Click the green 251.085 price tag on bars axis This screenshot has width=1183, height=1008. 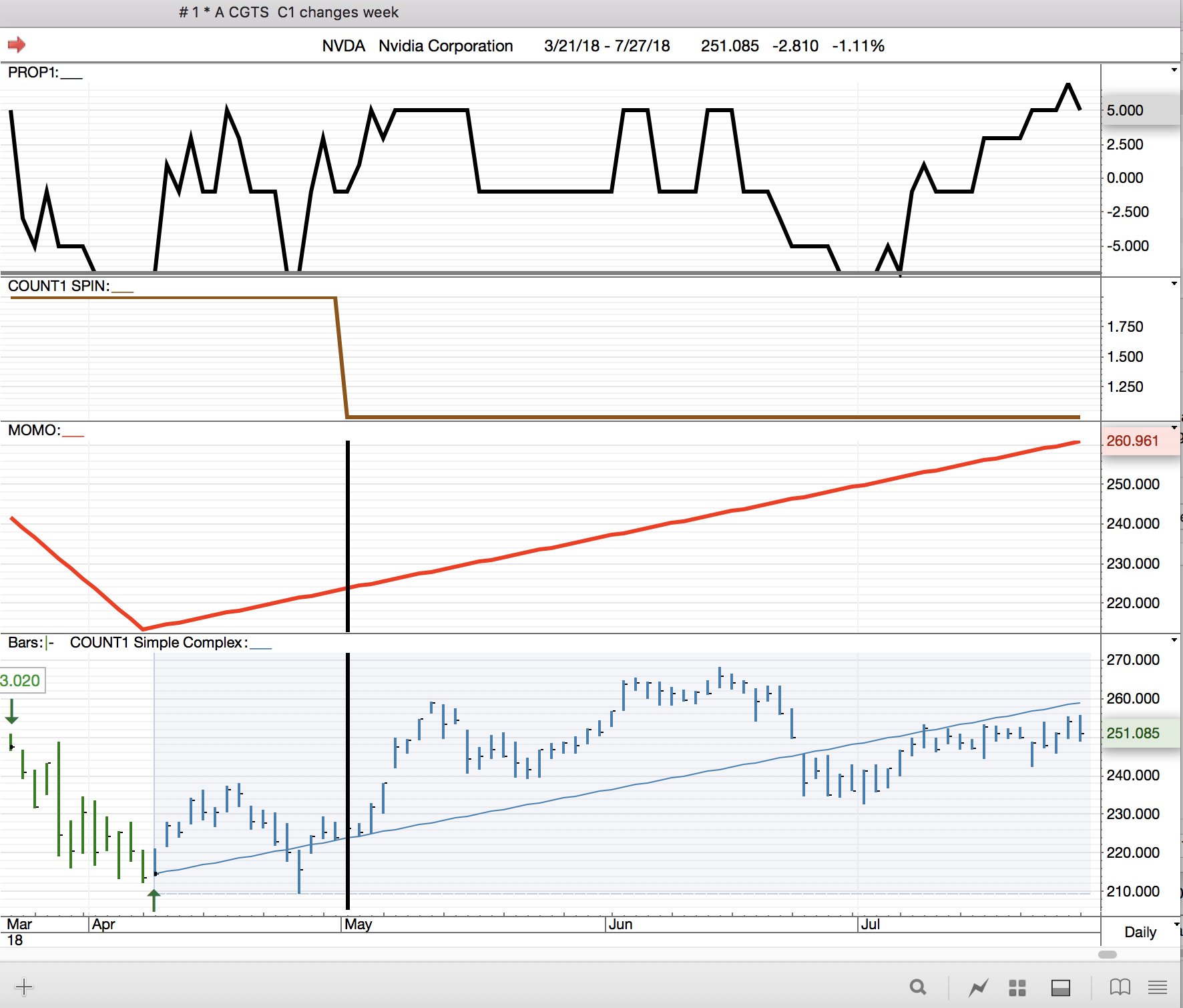(1140, 733)
